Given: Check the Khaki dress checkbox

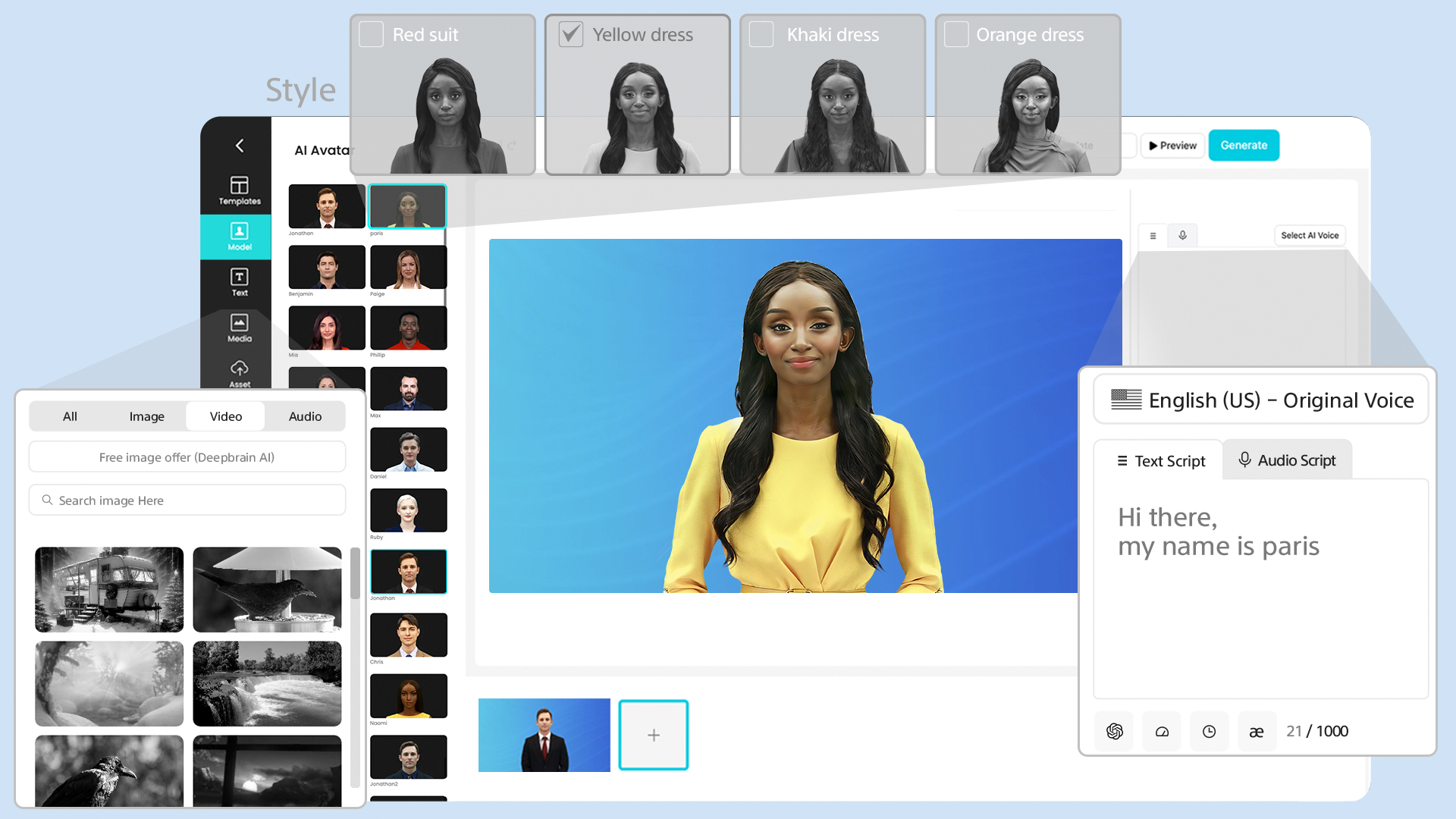Looking at the screenshot, I should tap(761, 34).
